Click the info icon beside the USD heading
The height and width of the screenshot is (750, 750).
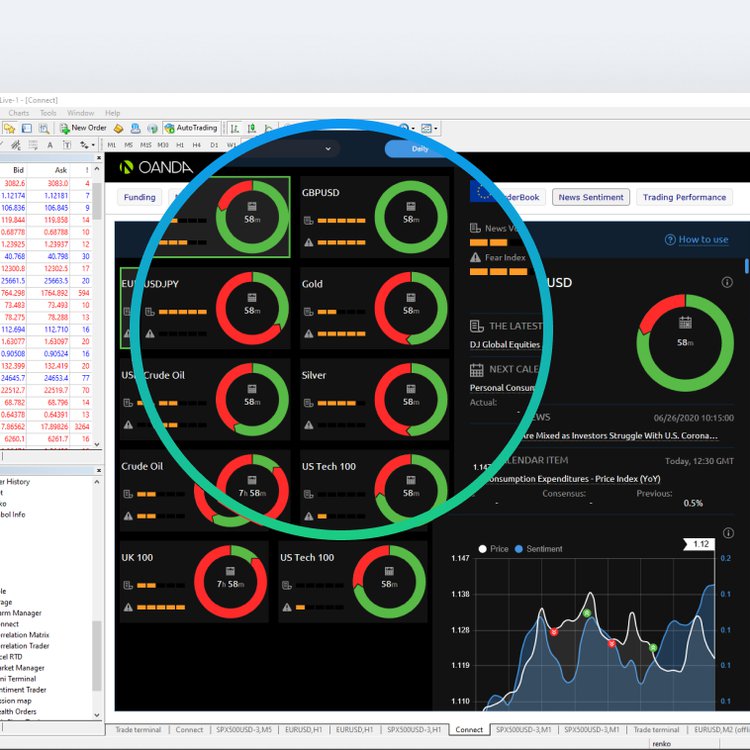pos(727,283)
